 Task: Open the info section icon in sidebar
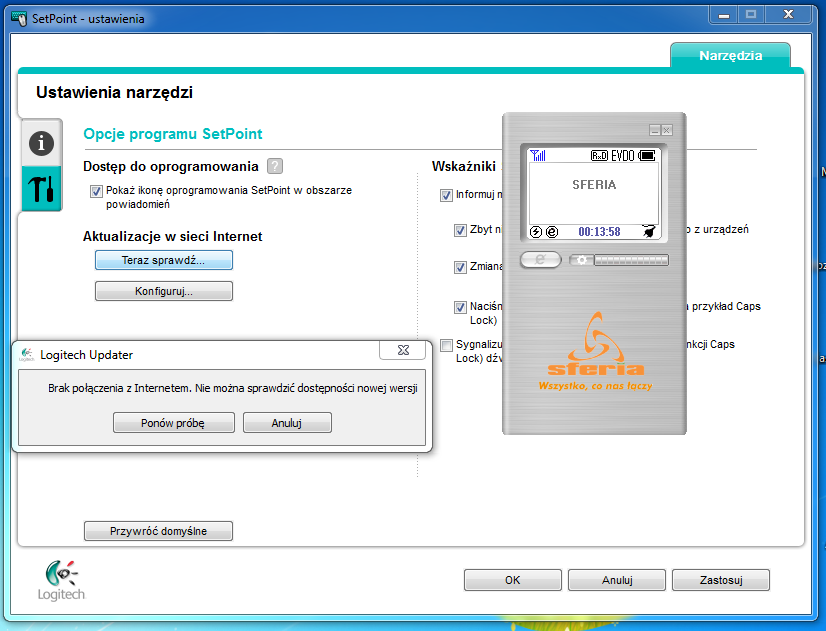42,143
